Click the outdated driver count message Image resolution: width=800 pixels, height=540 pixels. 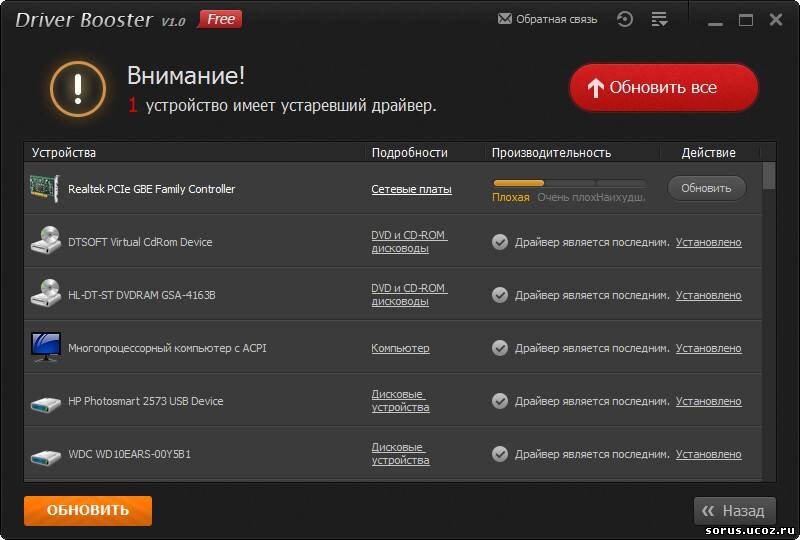click(282, 106)
